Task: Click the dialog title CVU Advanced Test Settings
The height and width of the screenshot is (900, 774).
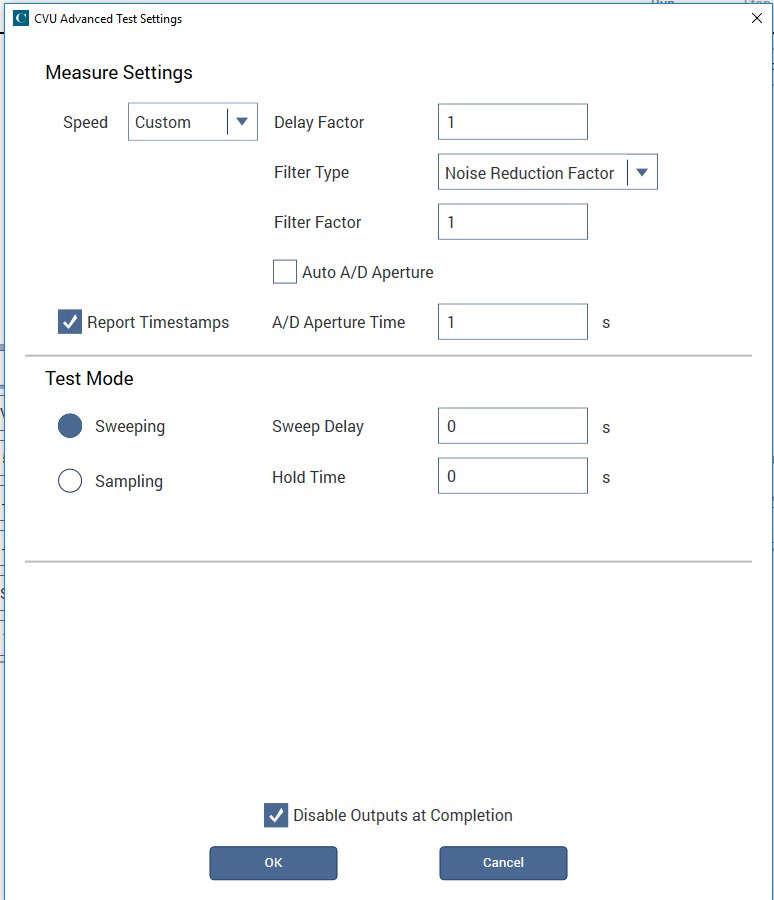Action: pyautogui.click(x=108, y=19)
